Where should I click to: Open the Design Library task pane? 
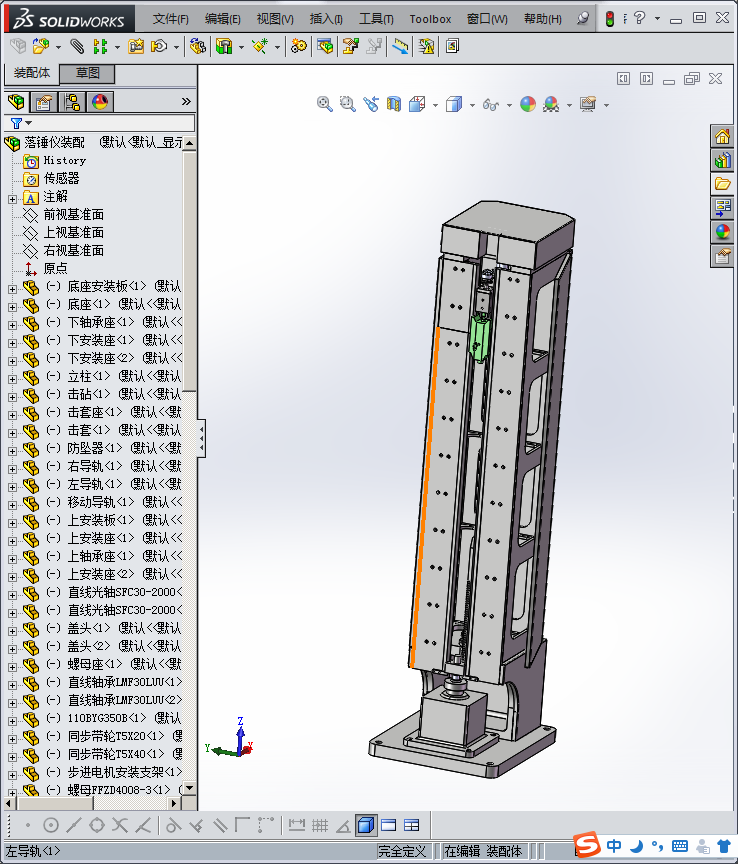tap(723, 160)
